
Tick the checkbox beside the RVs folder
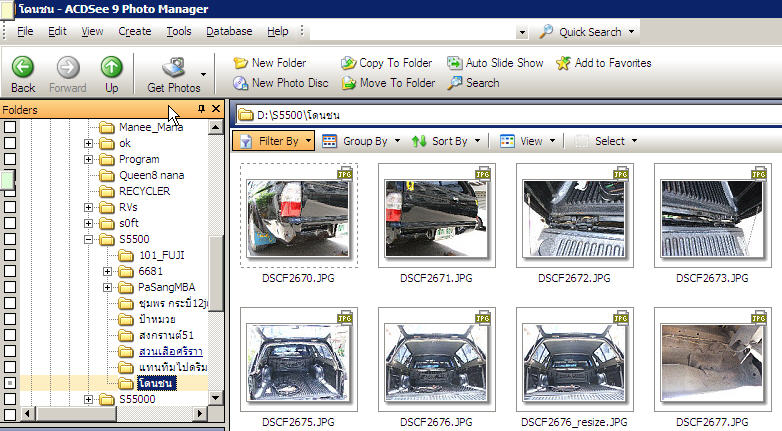click(10, 207)
